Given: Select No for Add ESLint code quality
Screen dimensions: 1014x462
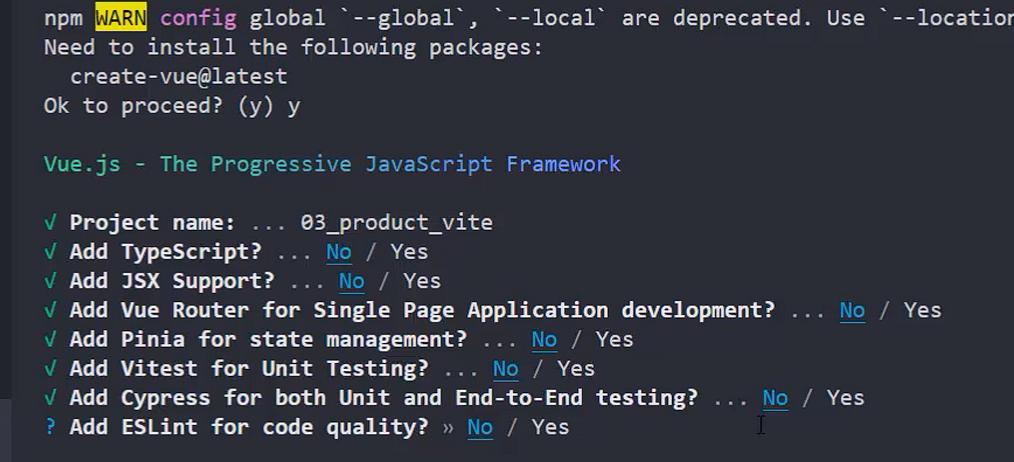Looking at the screenshot, I should click(480, 427).
